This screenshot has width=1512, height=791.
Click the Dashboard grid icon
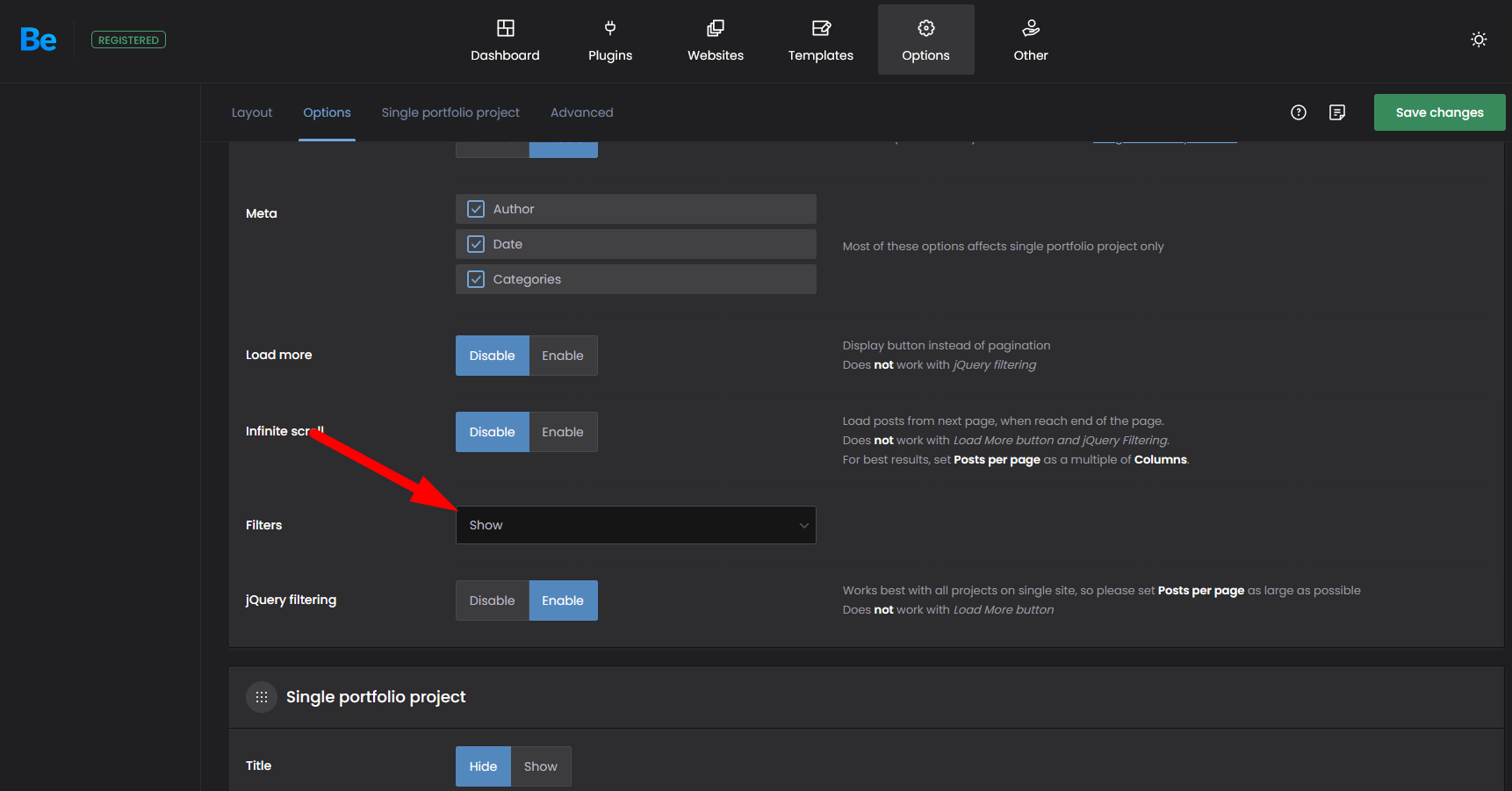pyautogui.click(x=505, y=28)
